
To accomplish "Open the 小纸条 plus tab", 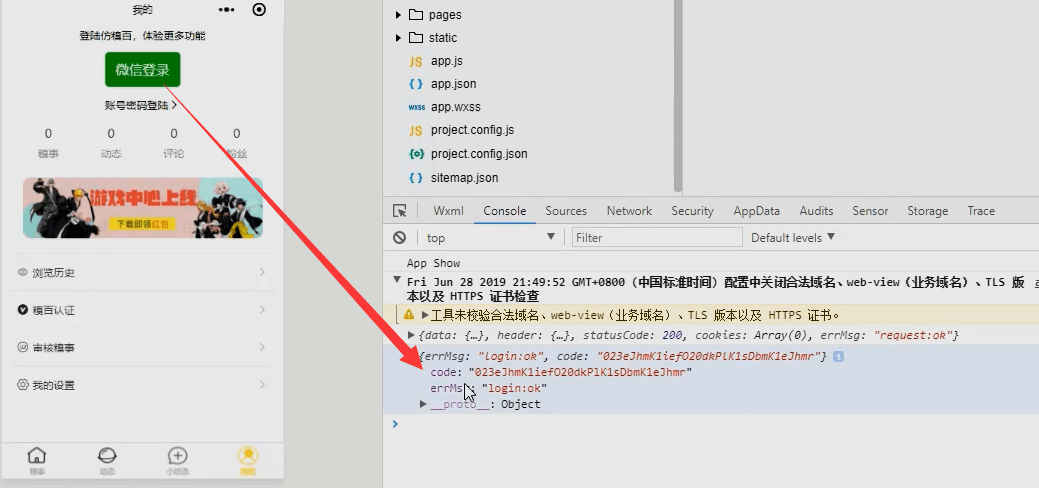I will 178,460.
